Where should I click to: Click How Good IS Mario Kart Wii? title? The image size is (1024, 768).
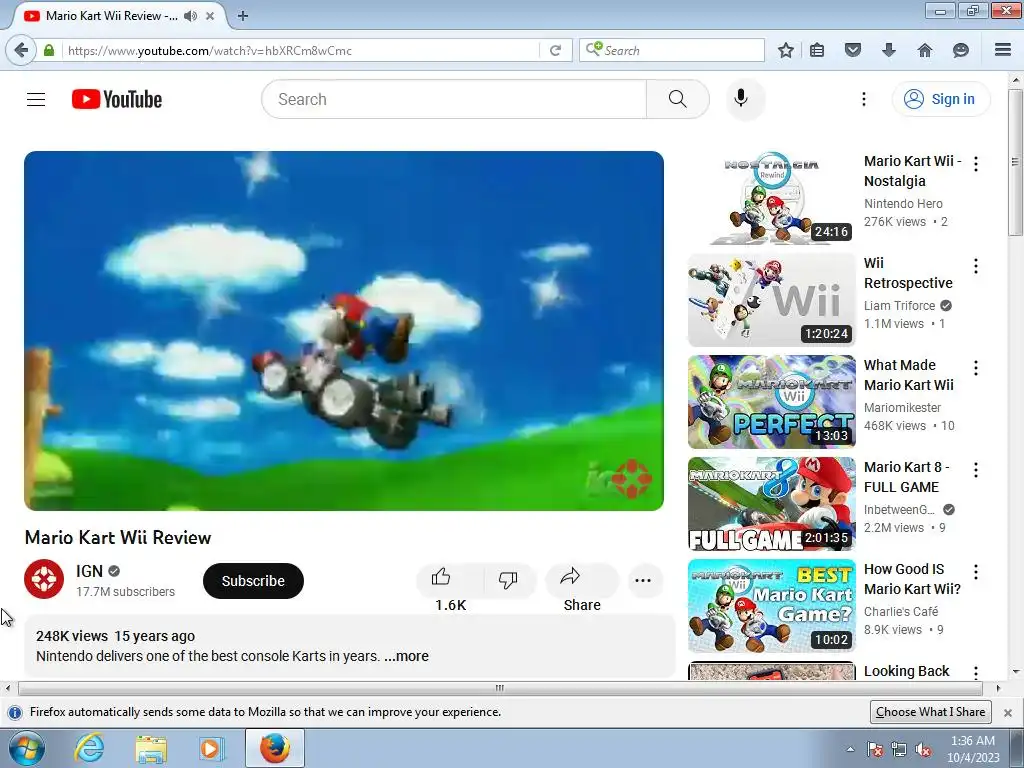point(912,579)
